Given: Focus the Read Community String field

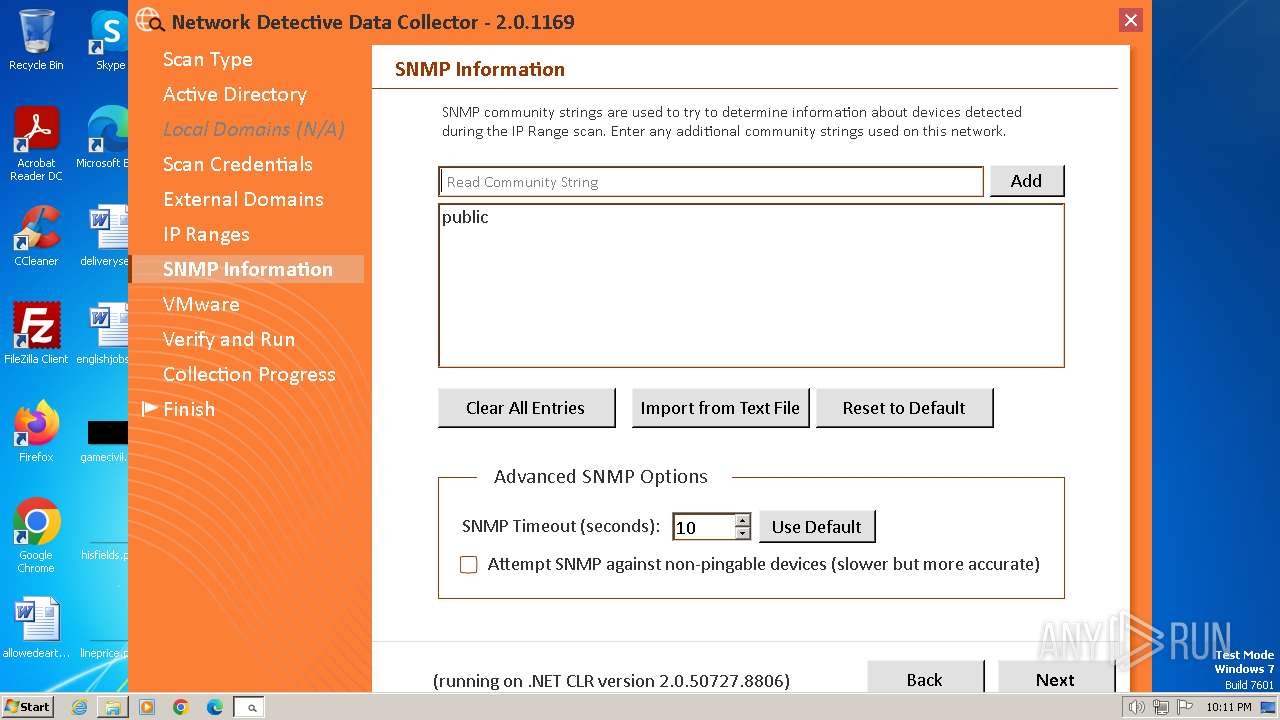Looking at the screenshot, I should (x=711, y=182).
